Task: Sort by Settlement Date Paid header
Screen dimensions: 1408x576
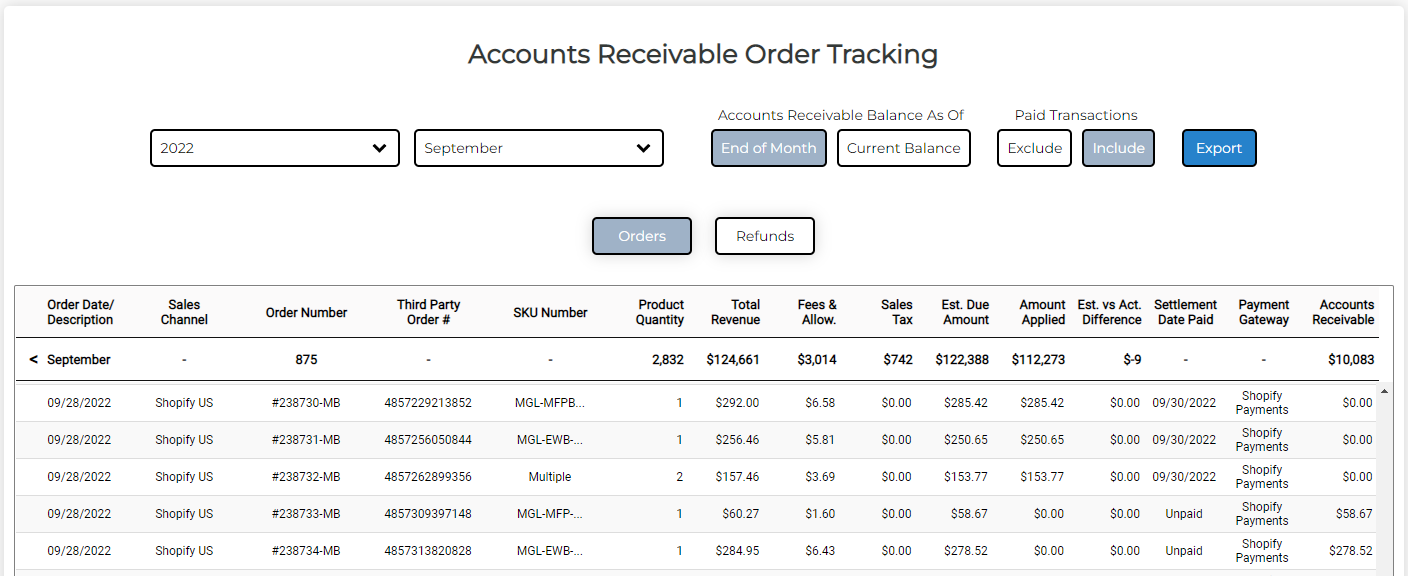Action: [x=1185, y=312]
